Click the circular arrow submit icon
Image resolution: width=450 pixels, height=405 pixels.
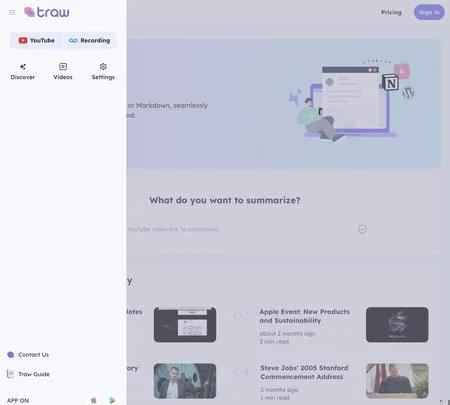point(362,229)
